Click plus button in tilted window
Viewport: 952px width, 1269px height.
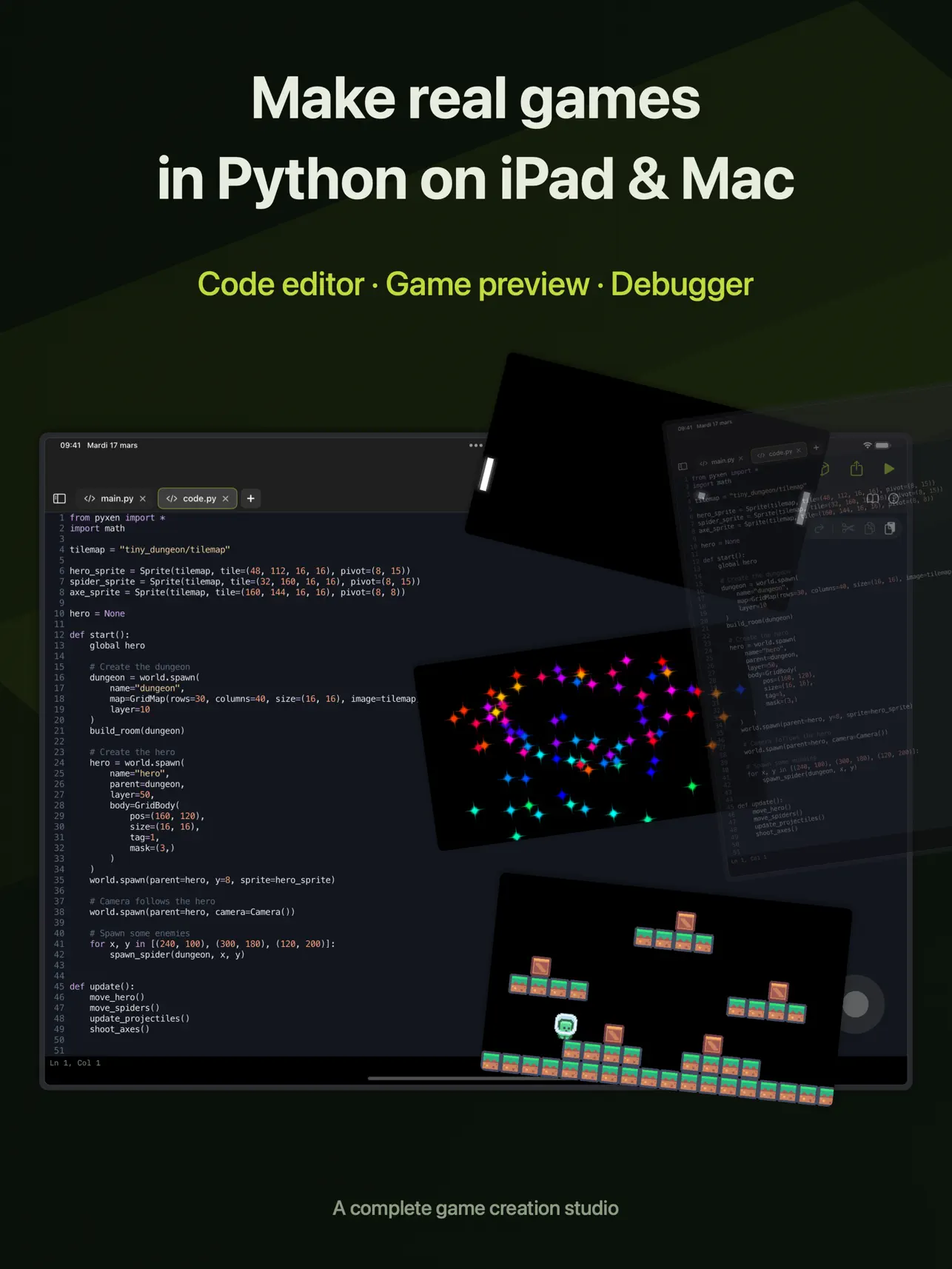[x=817, y=447]
